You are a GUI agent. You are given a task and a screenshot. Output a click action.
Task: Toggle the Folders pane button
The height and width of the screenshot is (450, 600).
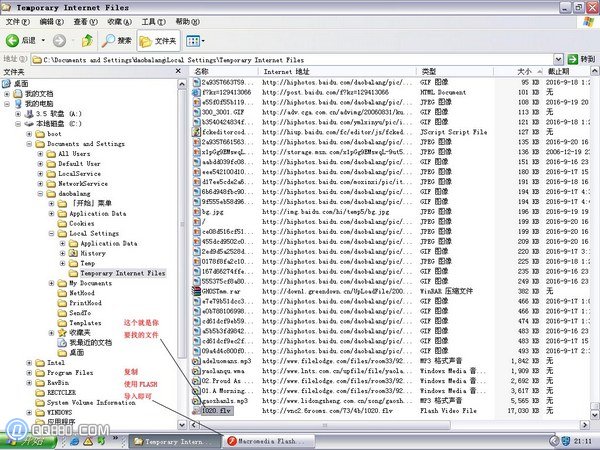[158, 41]
